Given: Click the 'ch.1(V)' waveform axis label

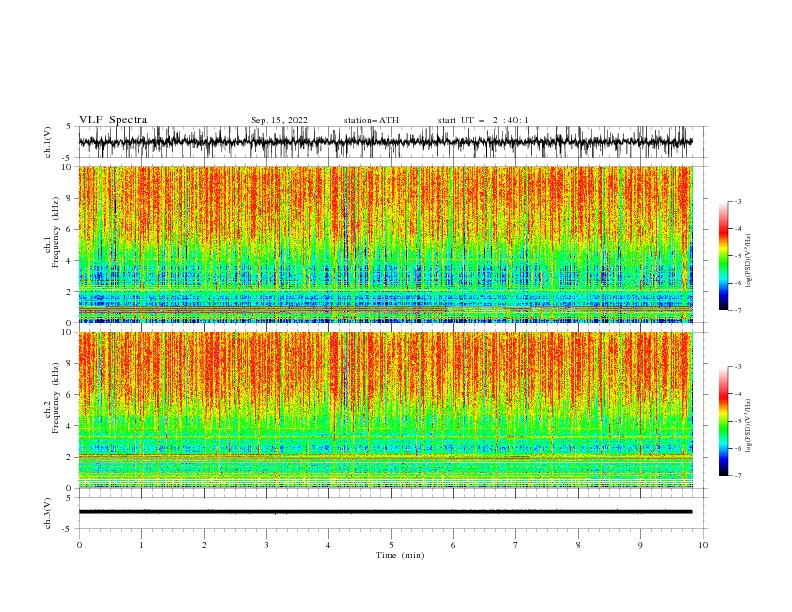Looking at the screenshot, I should 48,142.
